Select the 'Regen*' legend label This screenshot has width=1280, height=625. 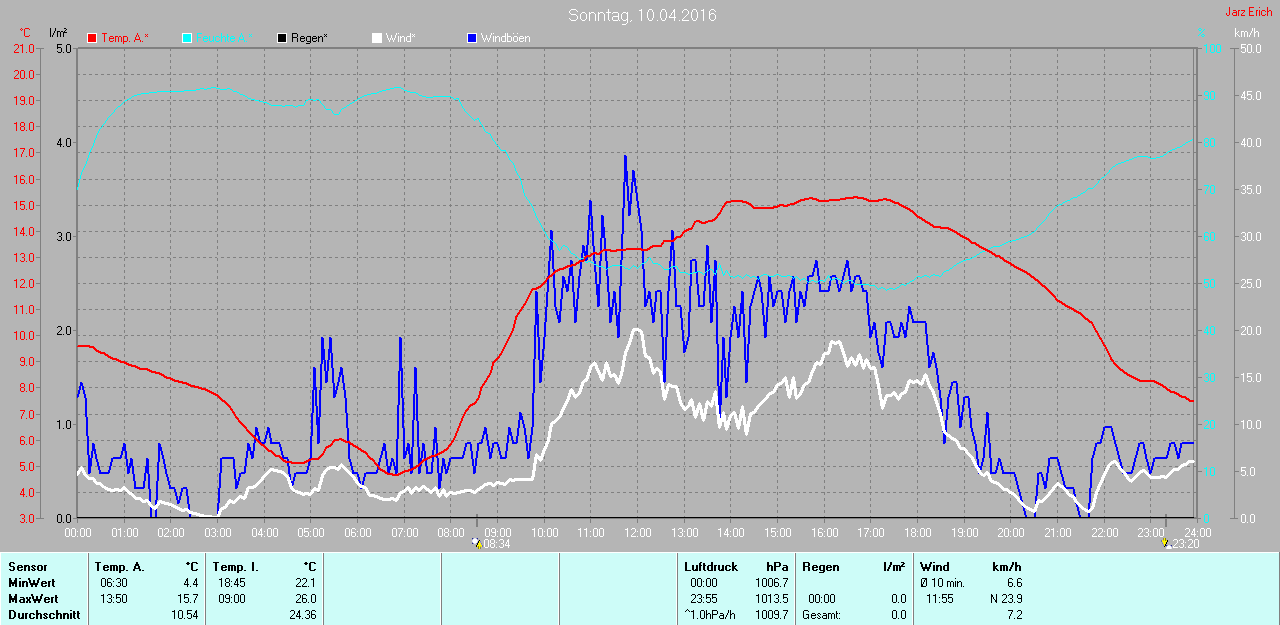pos(309,38)
